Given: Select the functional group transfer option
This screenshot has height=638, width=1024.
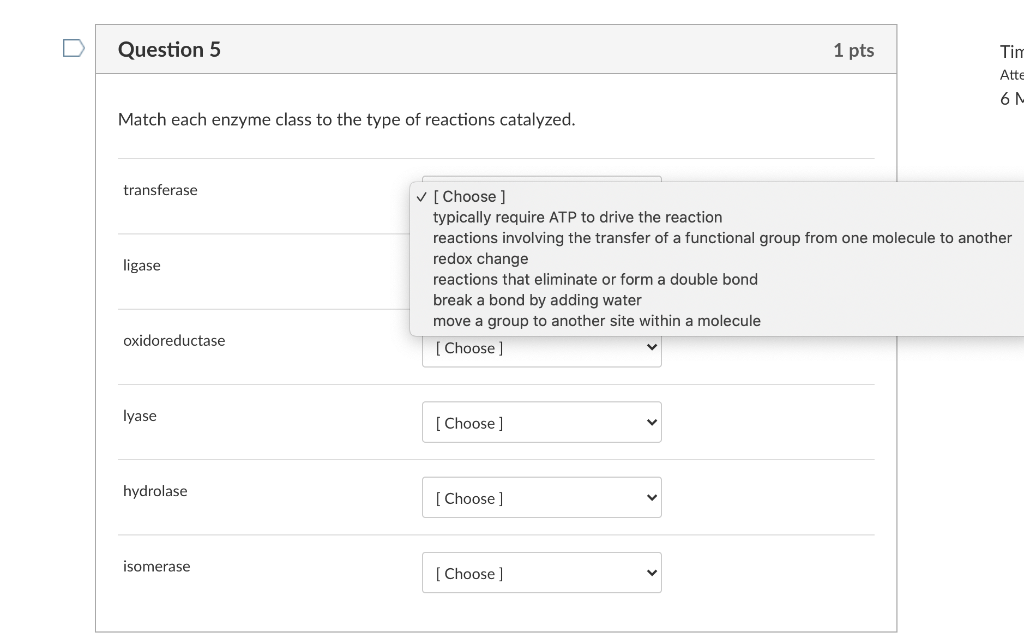Looking at the screenshot, I should coord(722,238).
